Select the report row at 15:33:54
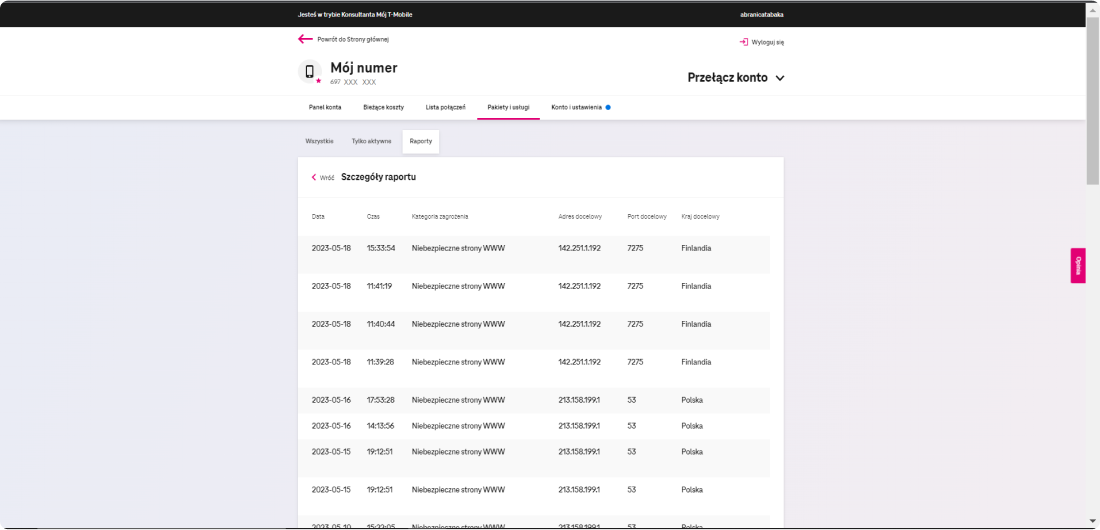This screenshot has height=530, width=1100. 540,248
